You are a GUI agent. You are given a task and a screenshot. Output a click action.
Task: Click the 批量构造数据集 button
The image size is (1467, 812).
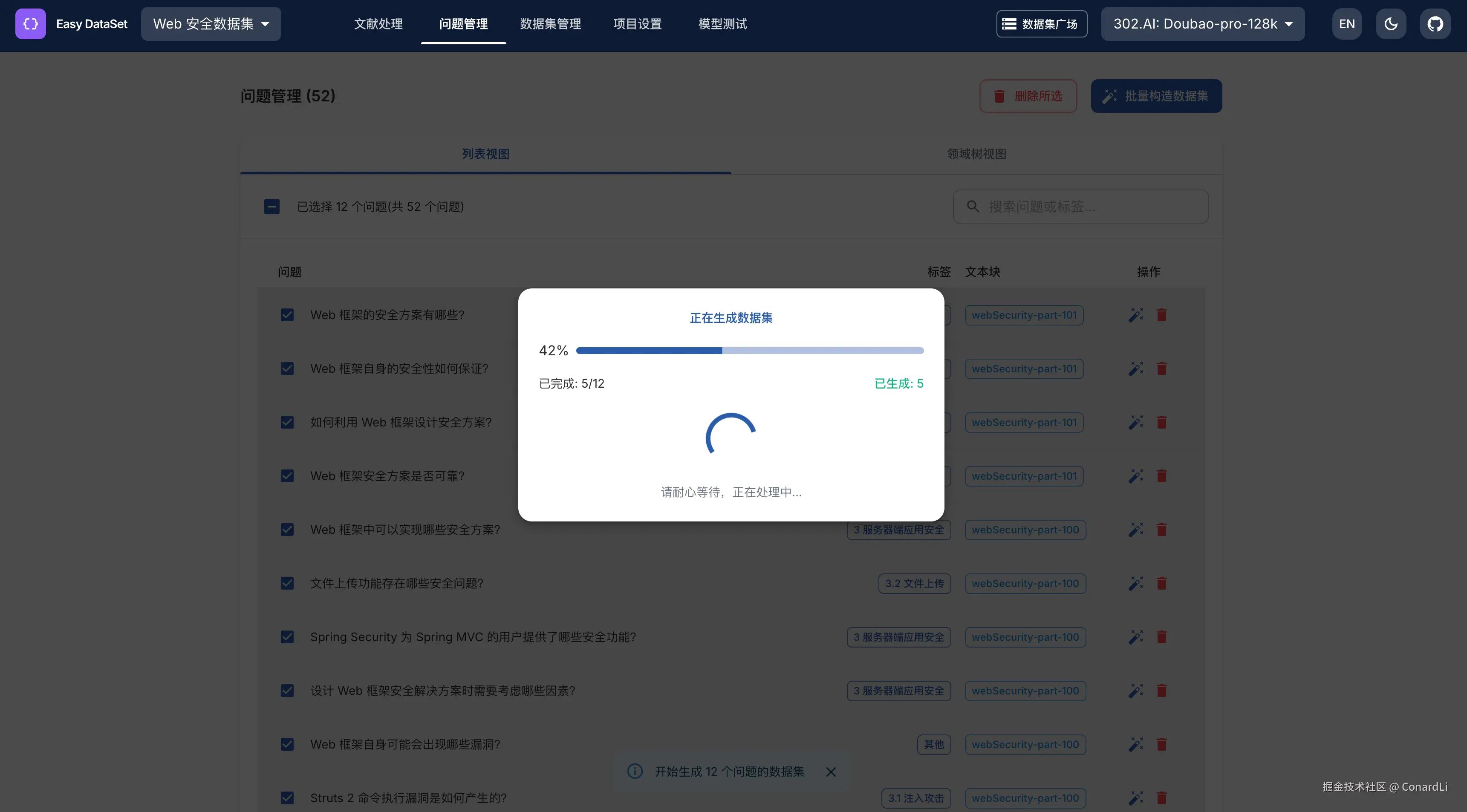click(x=1156, y=96)
